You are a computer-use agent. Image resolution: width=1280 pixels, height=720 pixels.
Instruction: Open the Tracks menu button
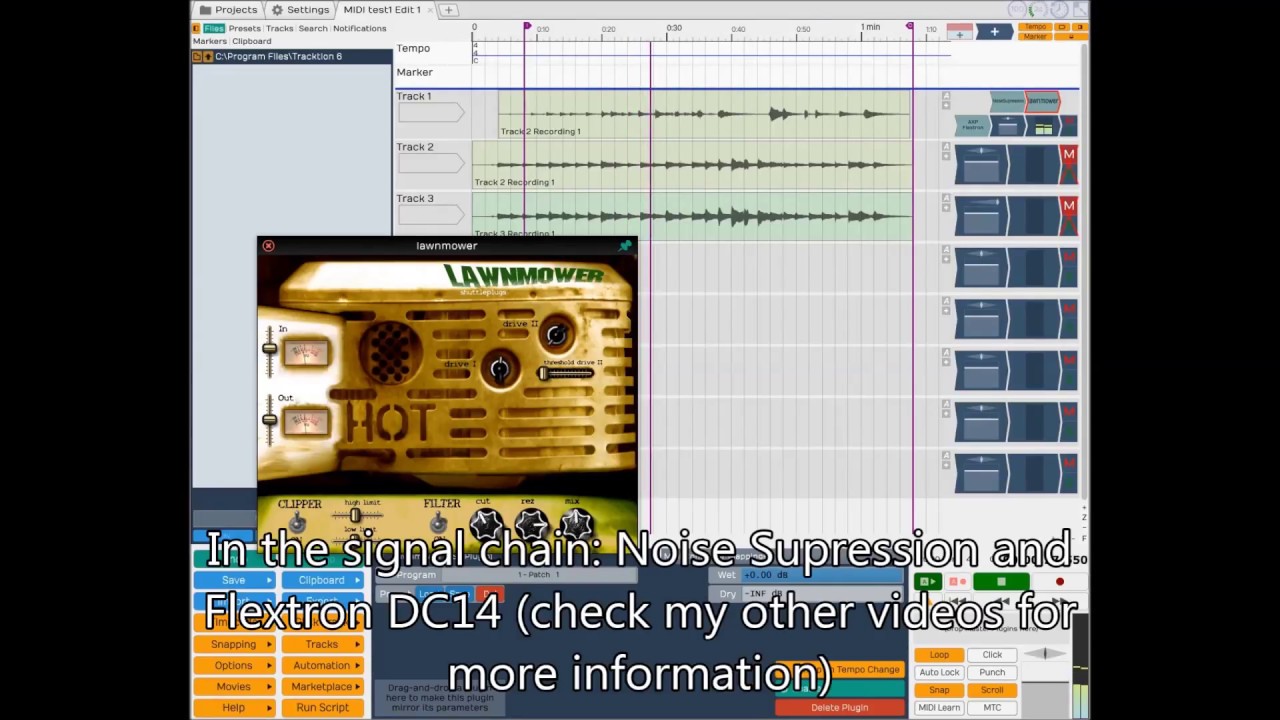(322, 644)
